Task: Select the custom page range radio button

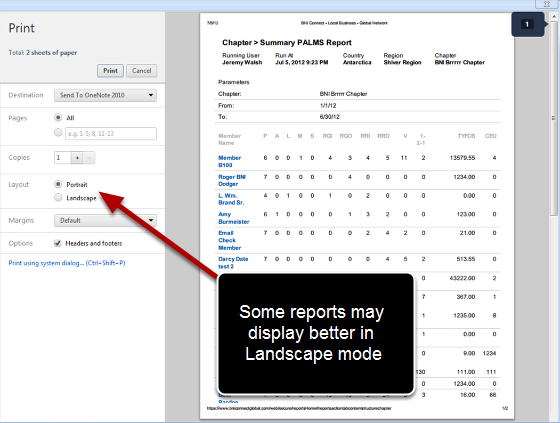Action: coord(58,133)
